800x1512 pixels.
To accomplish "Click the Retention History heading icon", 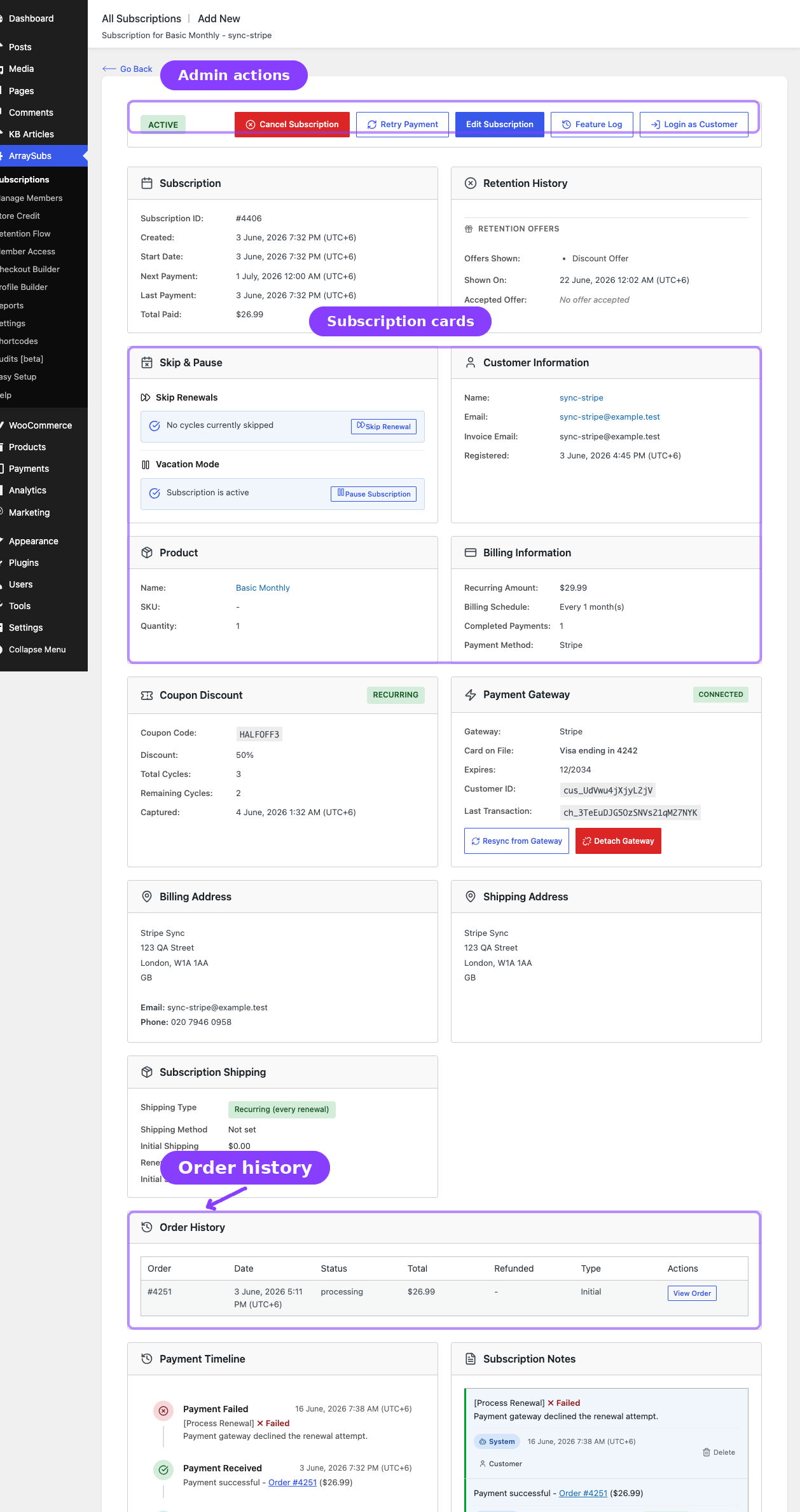I will (x=471, y=183).
